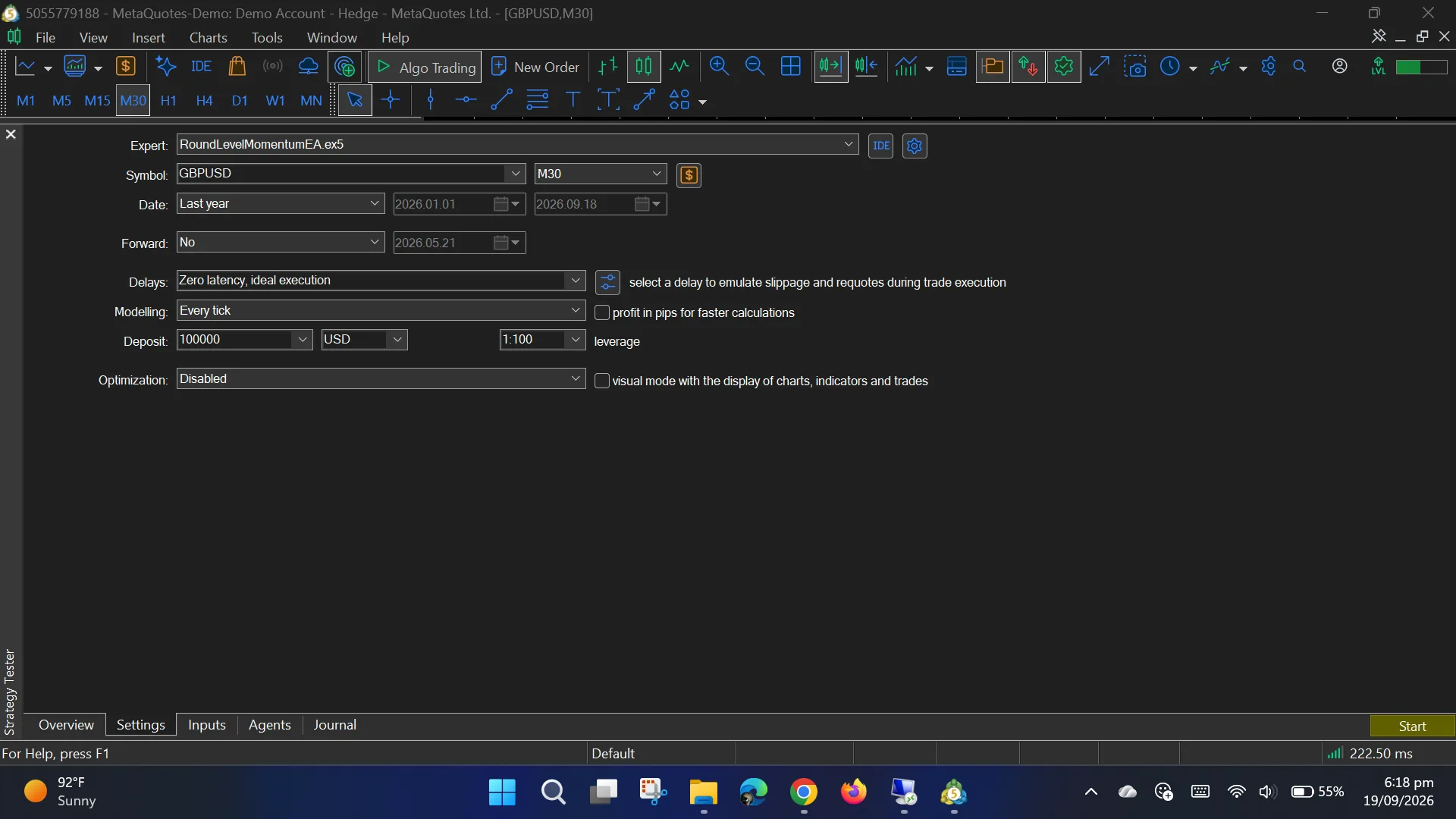Select the H1 timeframe button
Viewport: 1456px width, 819px height.
tap(168, 100)
